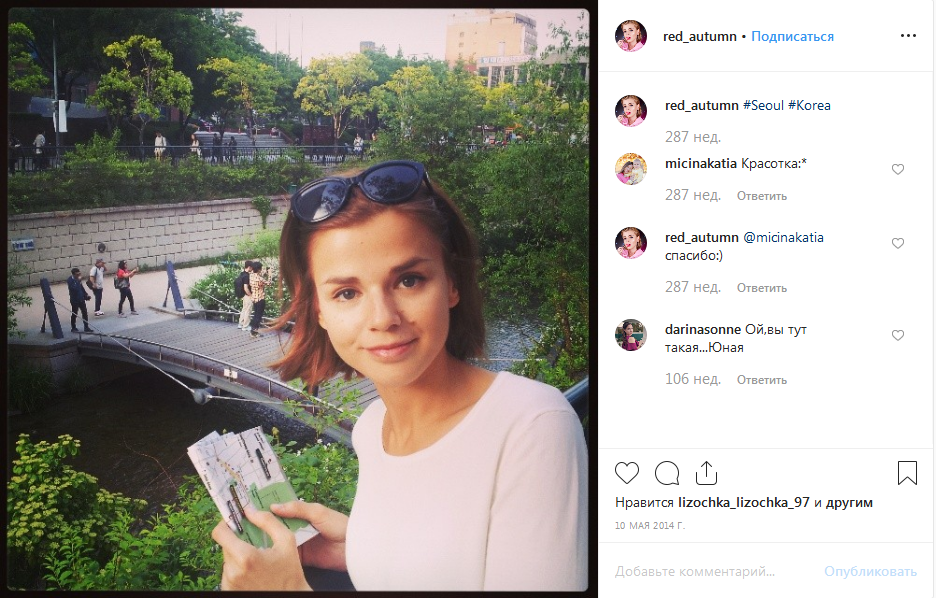The image size is (936, 598).
Task: Open the comment bubble icon
Action: pyautogui.click(x=667, y=473)
